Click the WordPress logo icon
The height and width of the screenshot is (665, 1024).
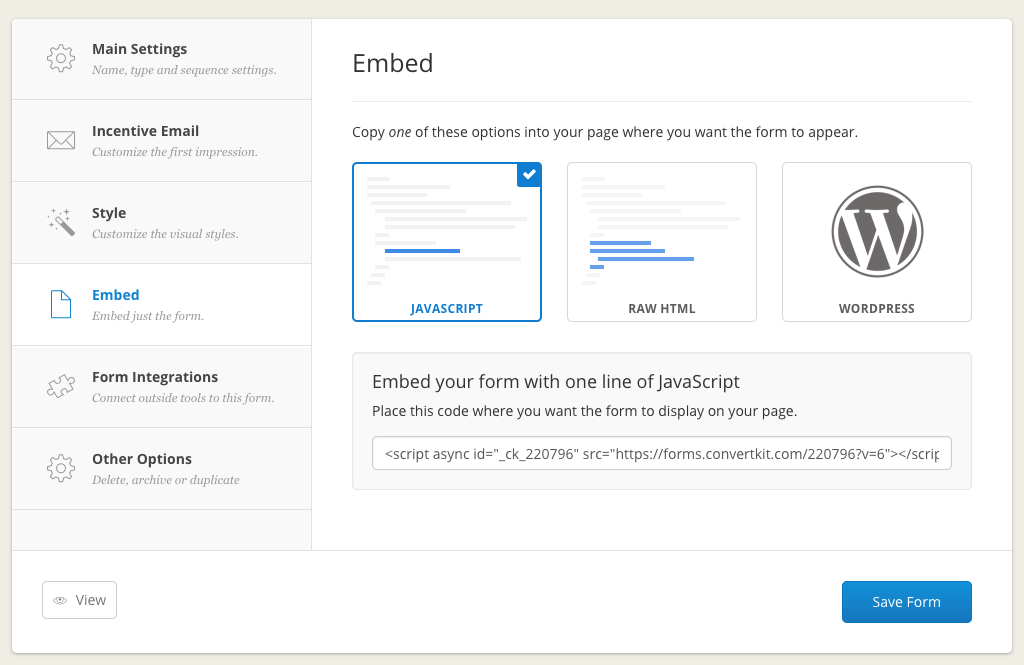tap(877, 231)
